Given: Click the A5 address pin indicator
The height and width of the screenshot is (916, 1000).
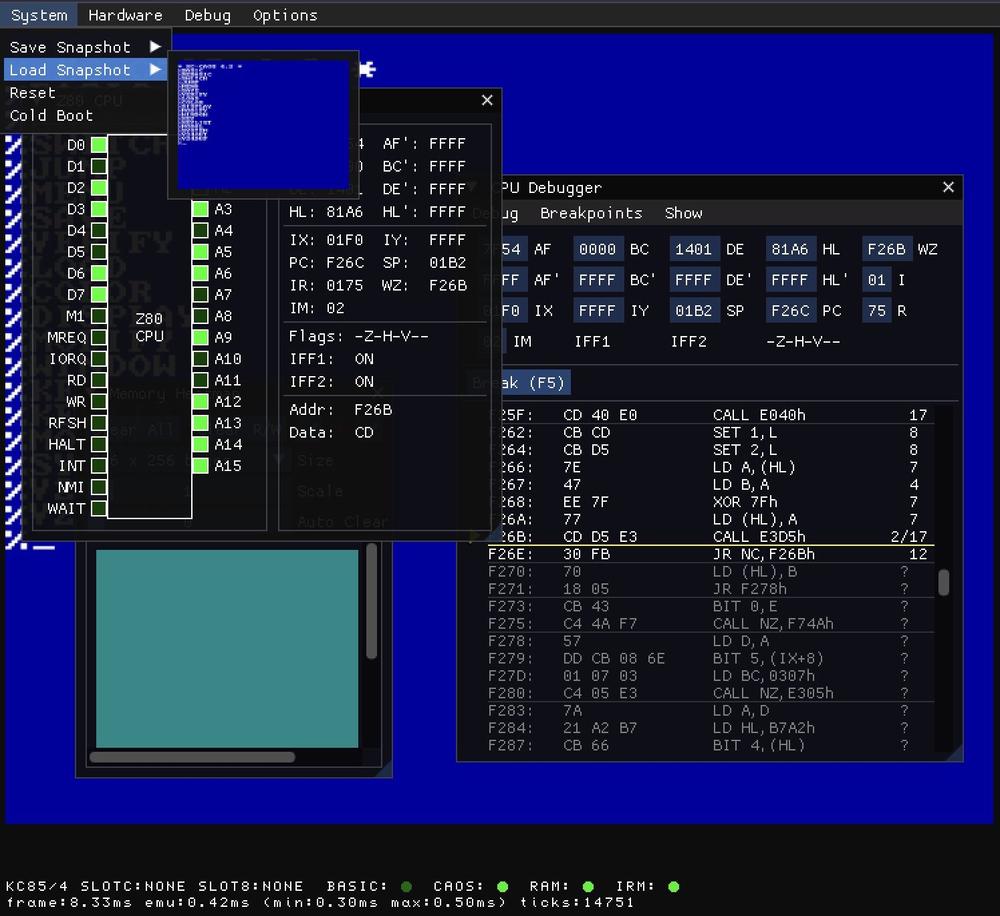Looking at the screenshot, I should (201, 252).
